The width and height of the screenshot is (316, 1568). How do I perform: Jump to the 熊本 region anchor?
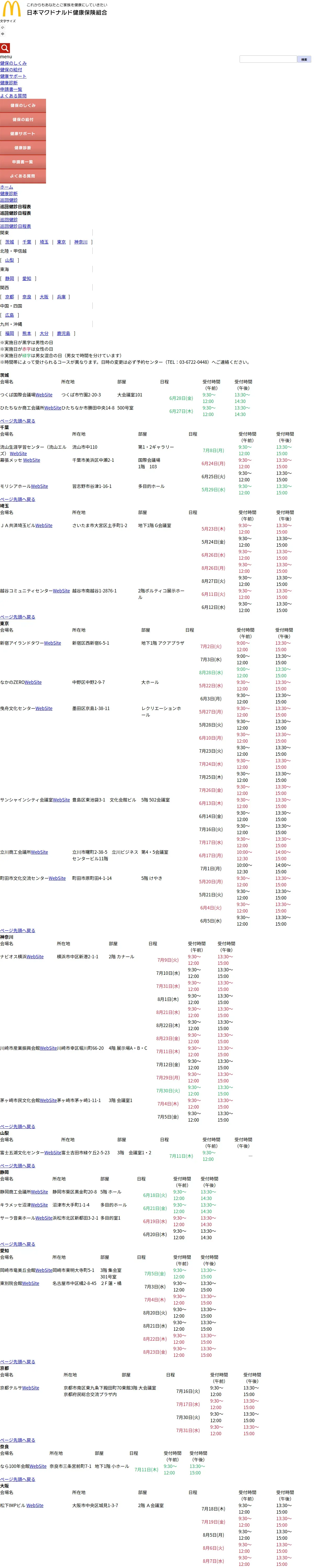pos(27,333)
